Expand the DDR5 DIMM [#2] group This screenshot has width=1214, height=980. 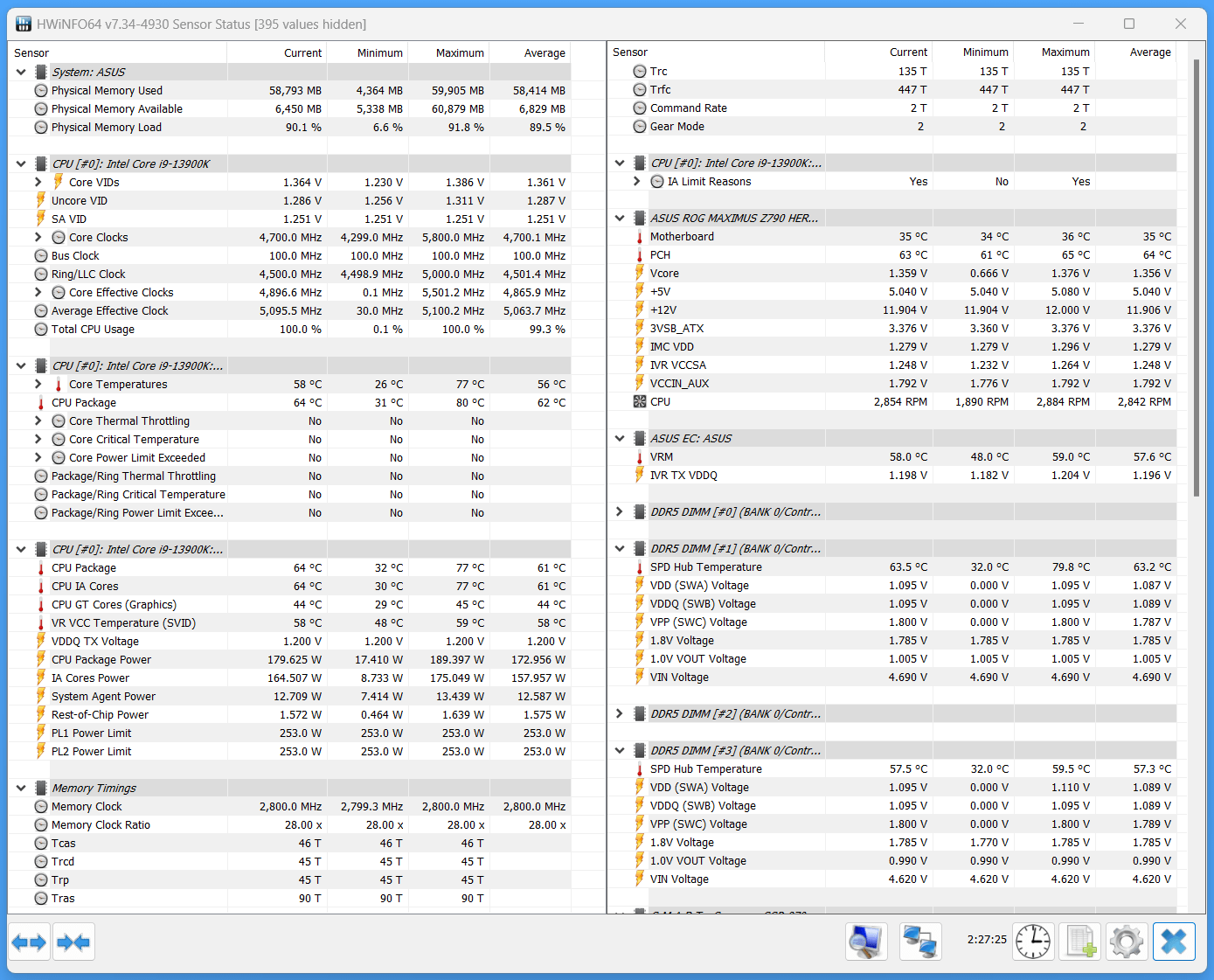pyautogui.click(x=620, y=714)
